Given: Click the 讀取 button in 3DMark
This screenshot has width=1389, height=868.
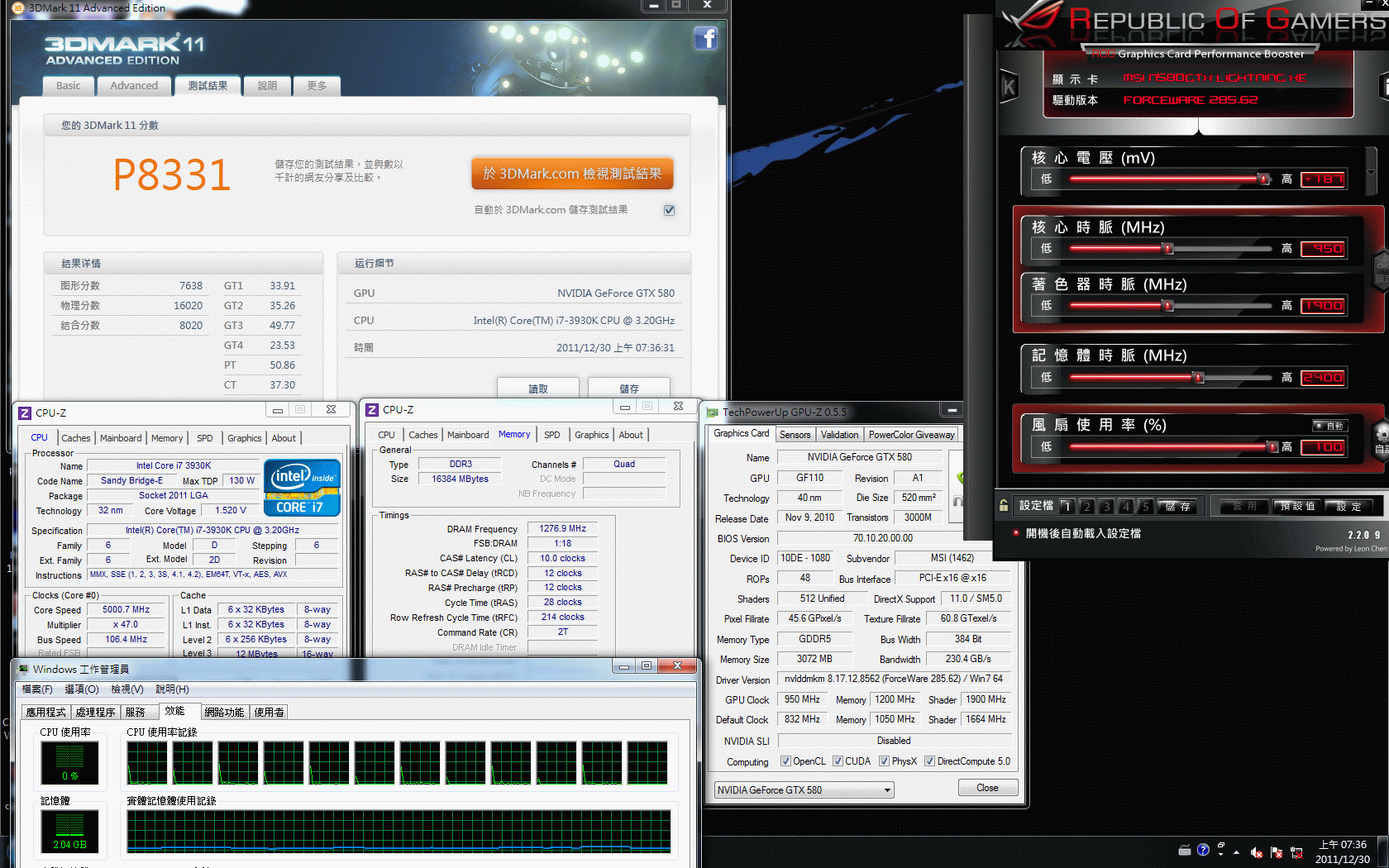Looking at the screenshot, I should [538, 389].
